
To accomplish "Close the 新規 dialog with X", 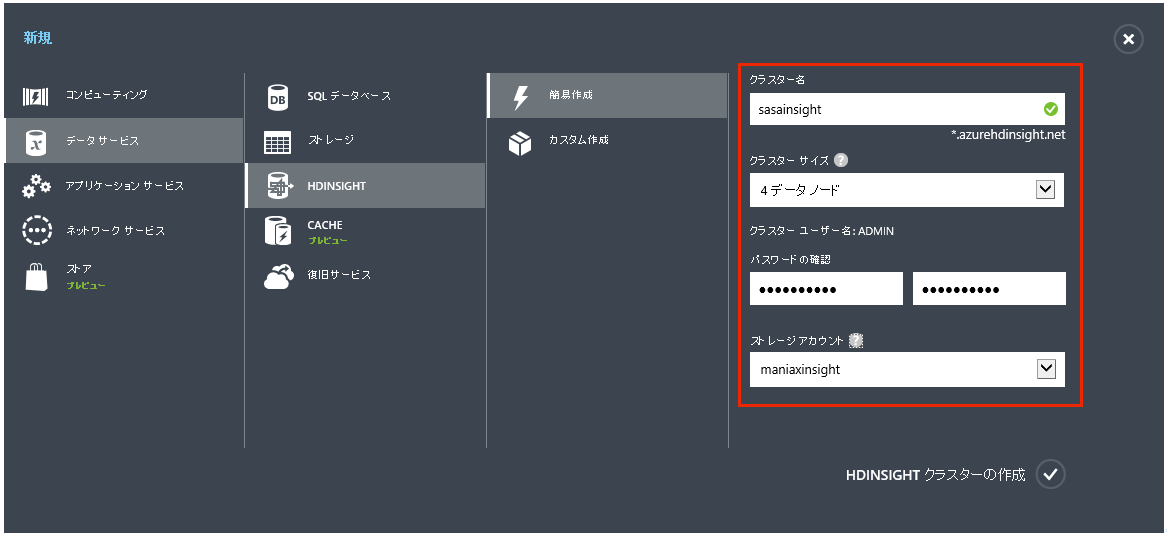I will pyautogui.click(x=1128, y=39).
